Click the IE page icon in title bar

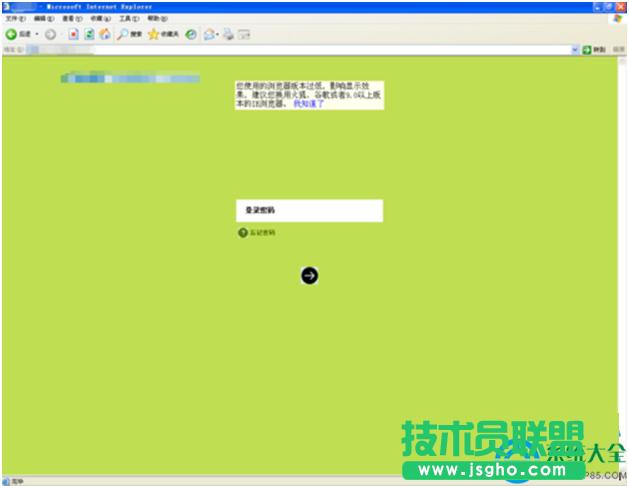(x=6, y=7)
